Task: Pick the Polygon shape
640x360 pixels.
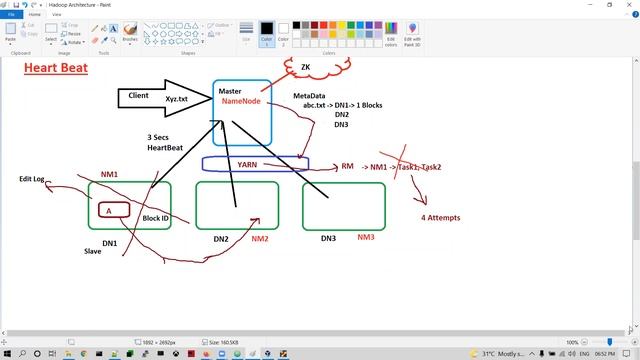Action: [187, 26]
